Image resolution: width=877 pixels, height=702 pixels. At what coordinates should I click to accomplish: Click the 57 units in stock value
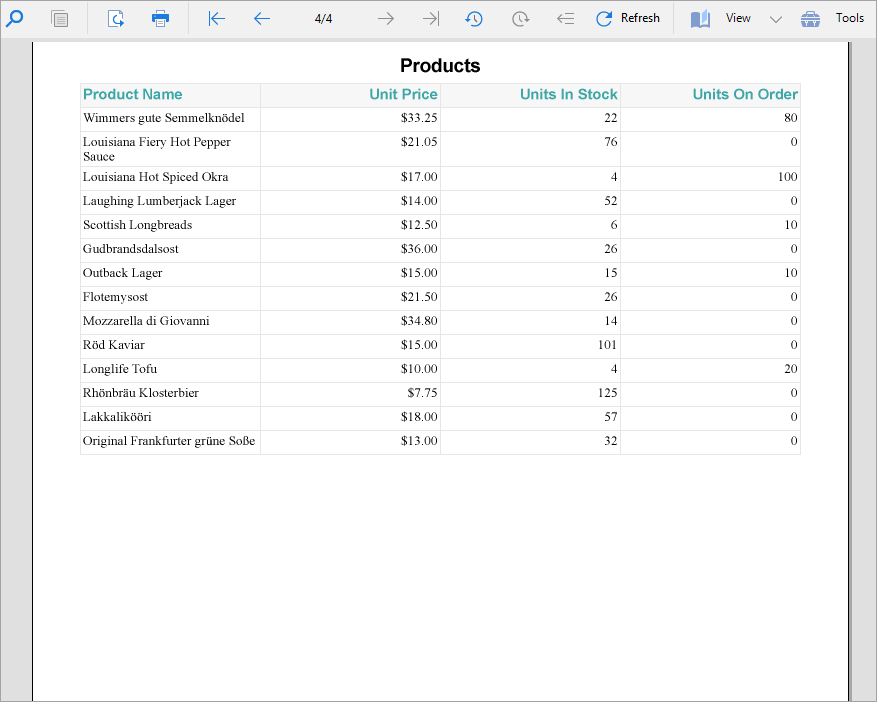point(611,417)
